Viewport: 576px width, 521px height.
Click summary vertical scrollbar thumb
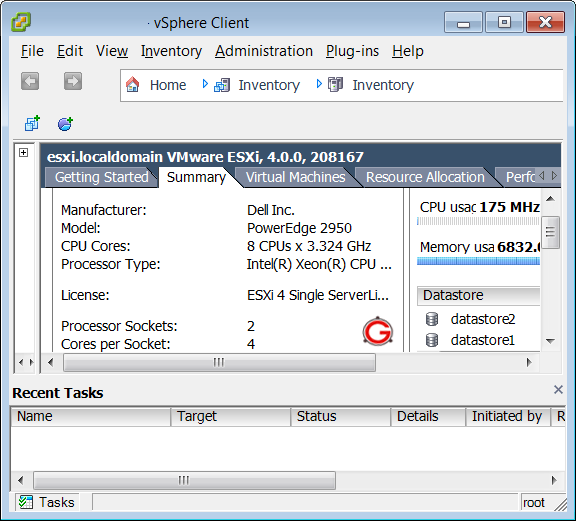[550, 232]
